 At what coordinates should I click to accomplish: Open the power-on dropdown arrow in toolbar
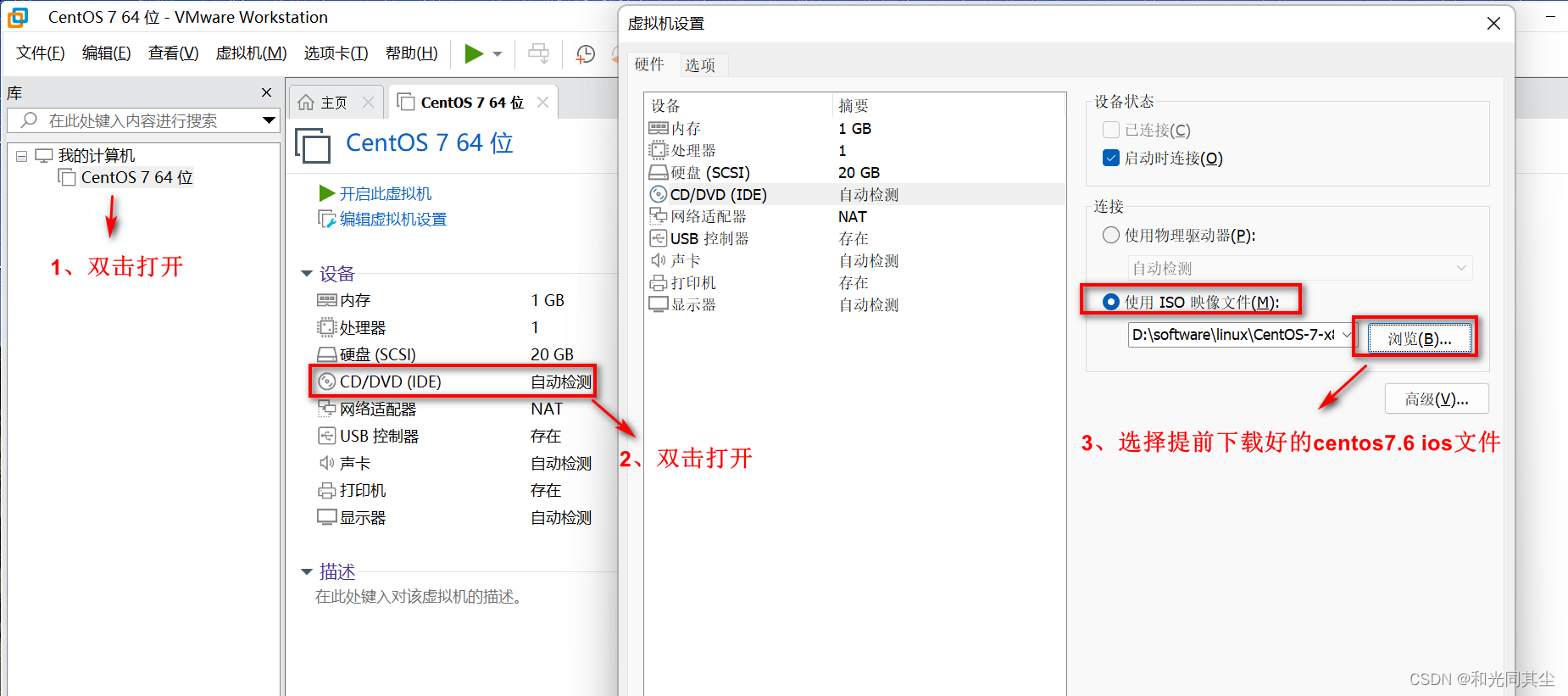coord(498,54)
